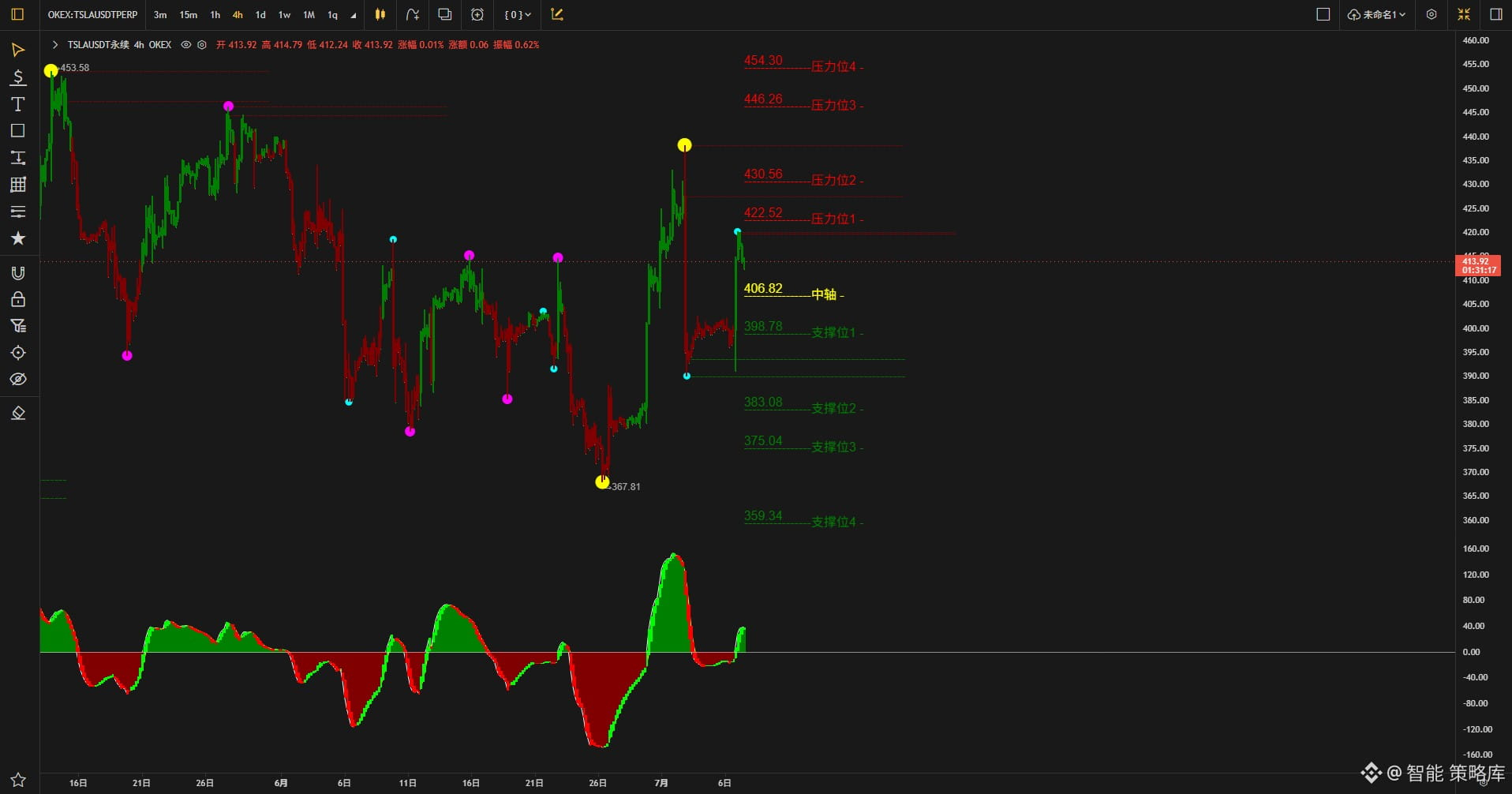Open favorites star tool in sidebar
The image size is (1512, 794).
[18, 238]
